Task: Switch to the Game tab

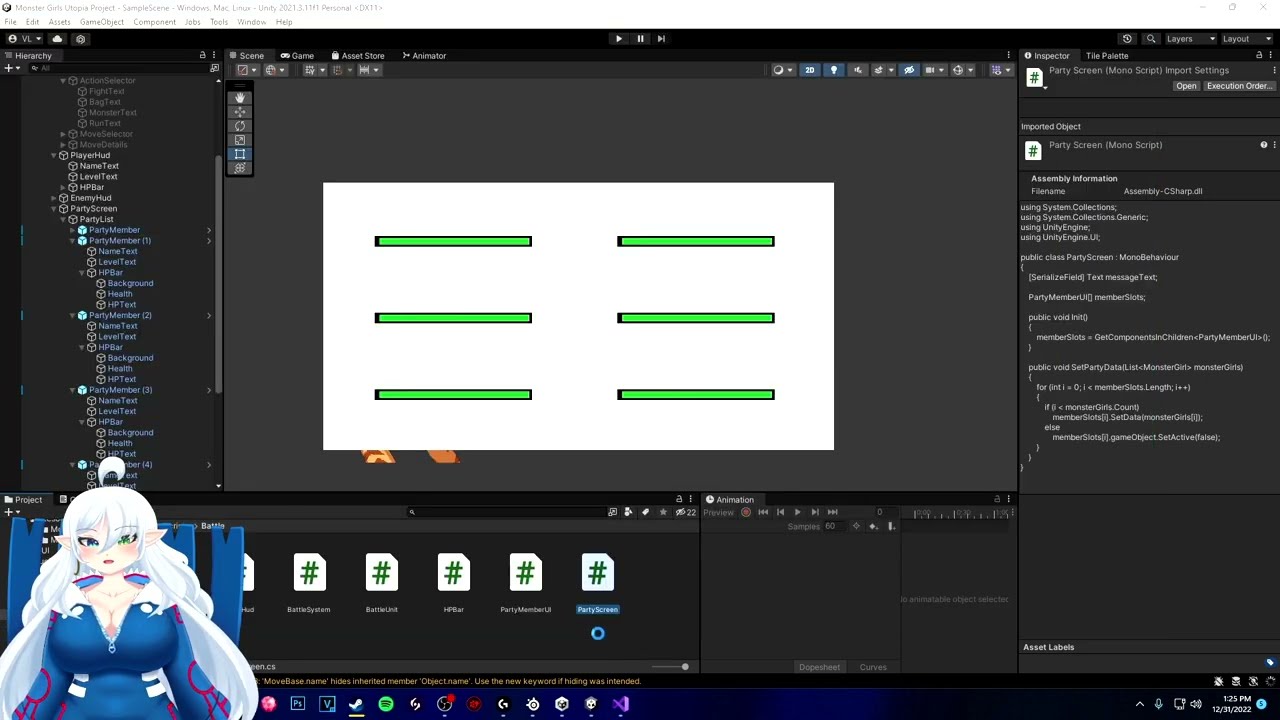Action: [297, 56]
